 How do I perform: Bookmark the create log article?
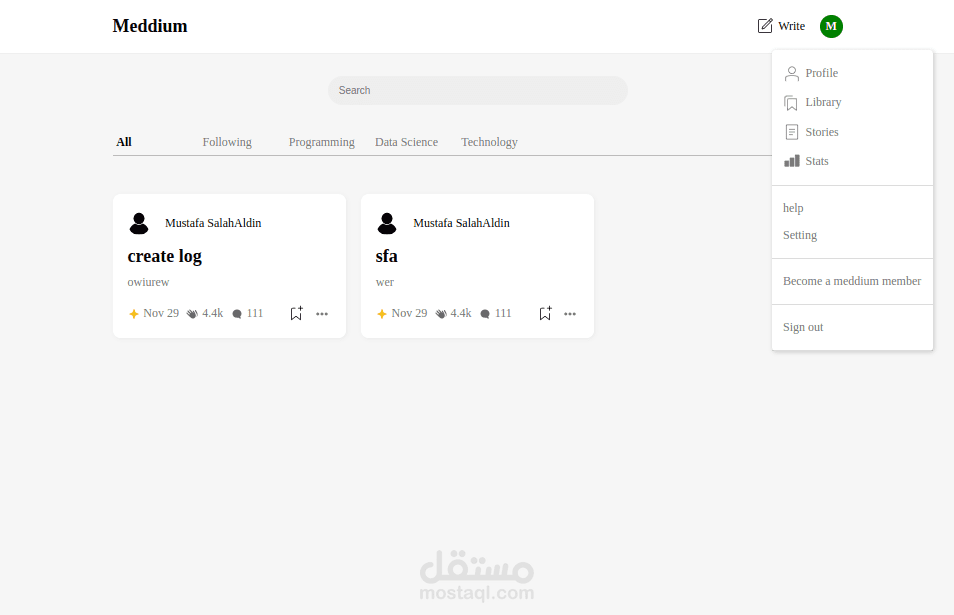(x=296, y=313)
